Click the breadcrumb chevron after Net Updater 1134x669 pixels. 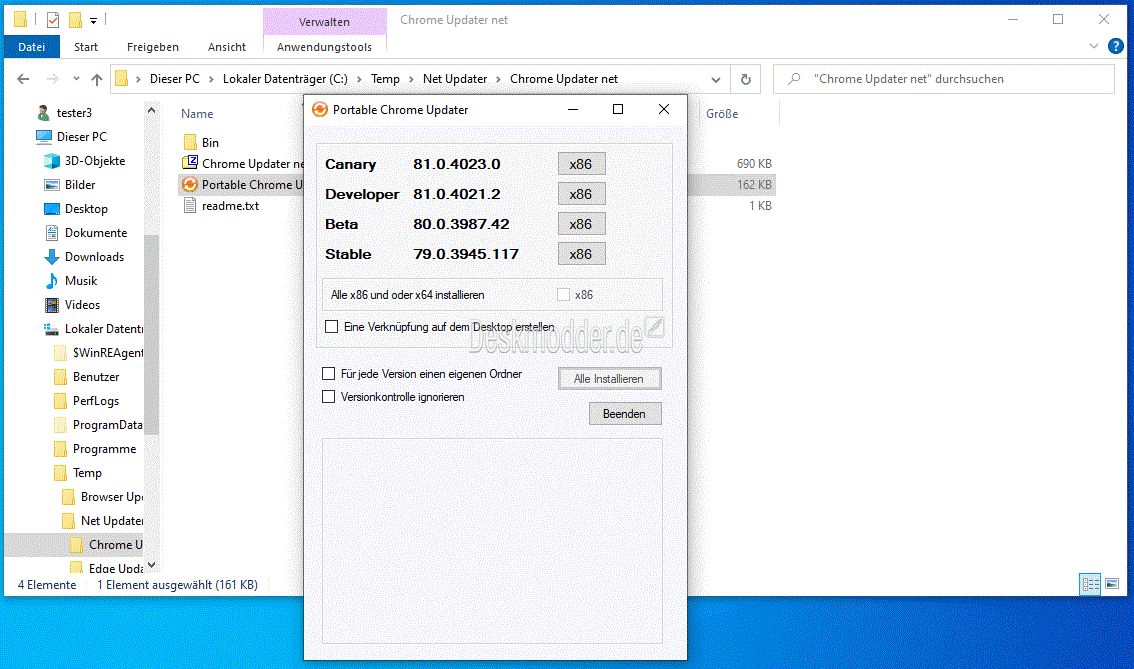pyautogui.click(x=498, y=79)
